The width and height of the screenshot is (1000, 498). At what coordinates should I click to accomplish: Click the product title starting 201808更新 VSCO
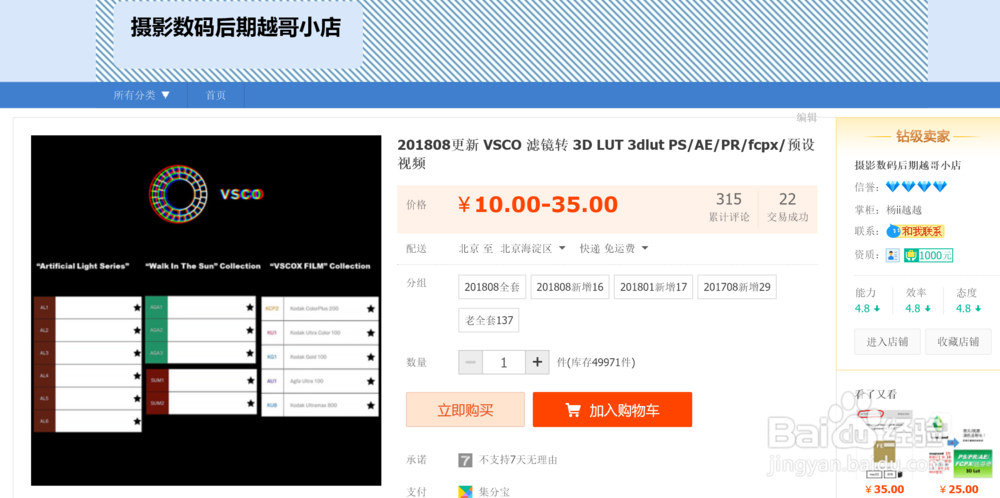coord(606,154)
